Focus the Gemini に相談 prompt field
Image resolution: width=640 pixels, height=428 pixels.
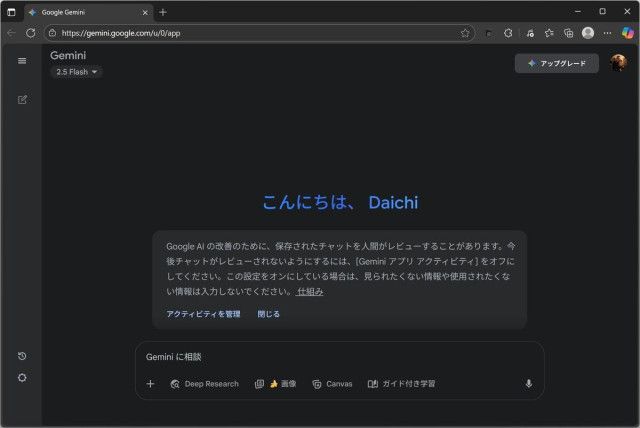(339, 357)
